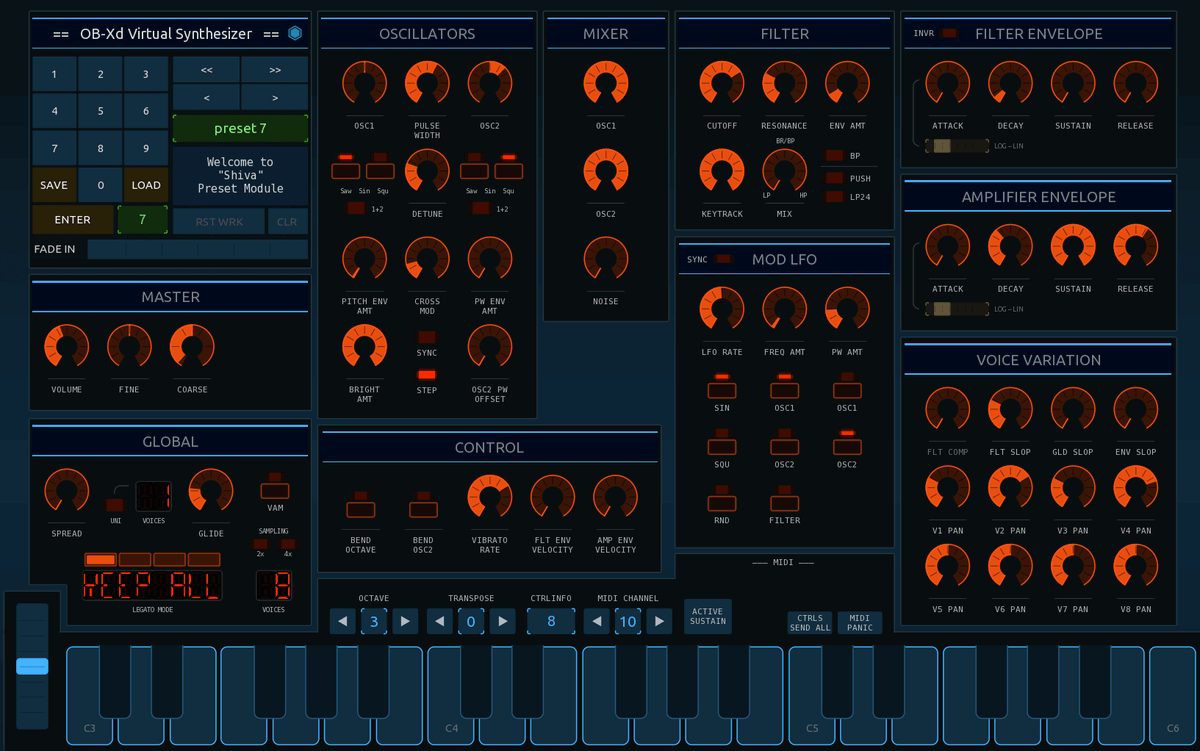Screen dimensions: 1200x751
Task: Click the Coarse tune knob
Action: pyautogui.click(x=192, y=347)
